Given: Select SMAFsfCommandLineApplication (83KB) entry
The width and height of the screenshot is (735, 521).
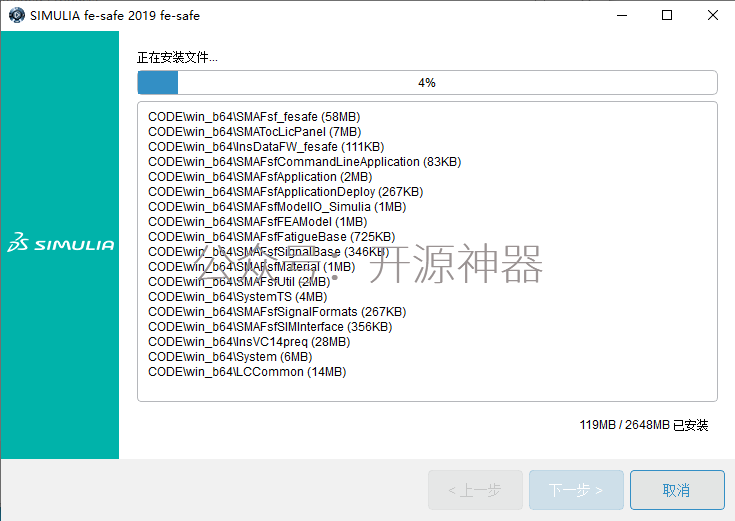Looking at the screenshot, I should pos(305,162).
